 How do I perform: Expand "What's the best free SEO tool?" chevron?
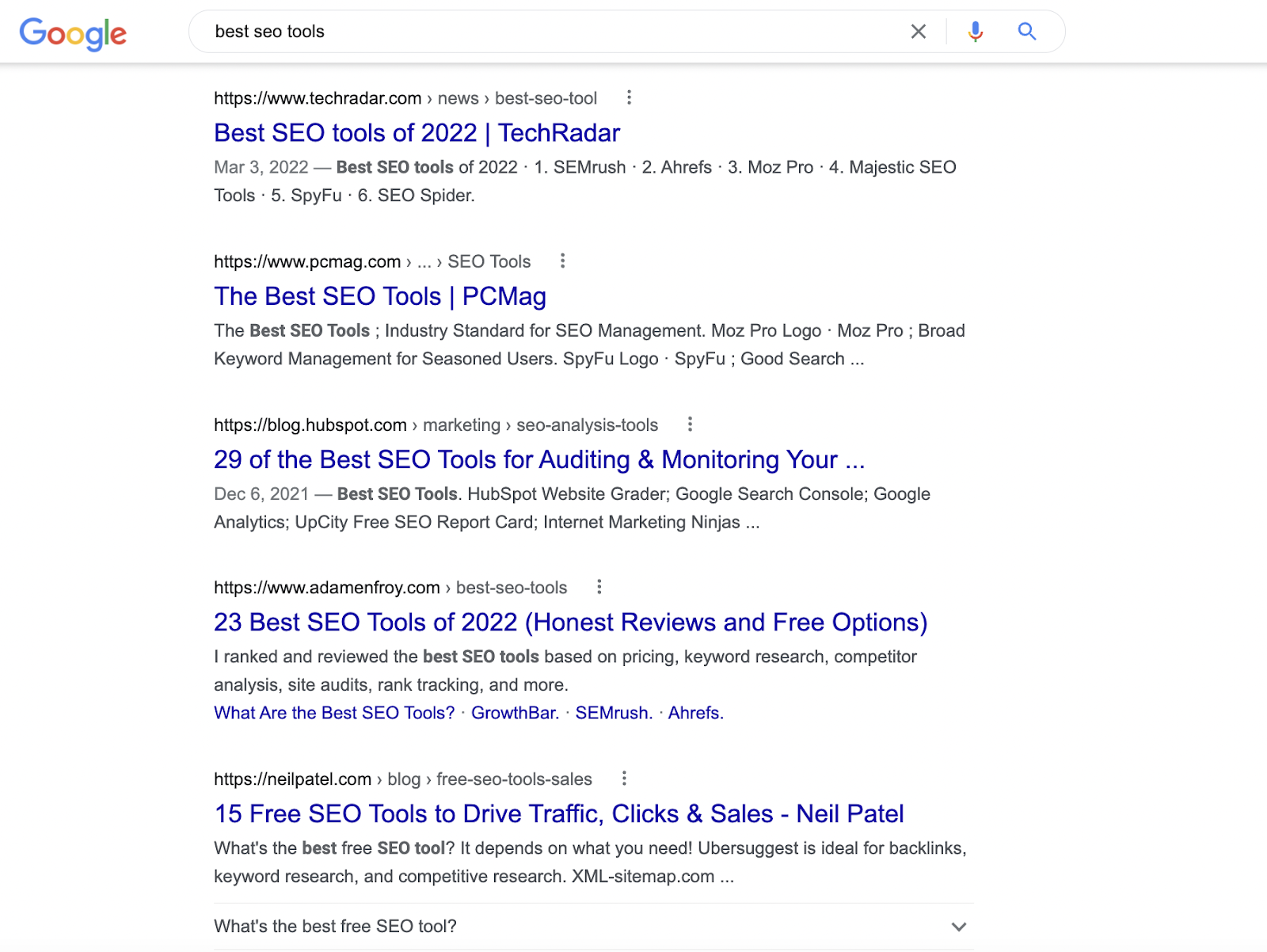click(958, 927)
